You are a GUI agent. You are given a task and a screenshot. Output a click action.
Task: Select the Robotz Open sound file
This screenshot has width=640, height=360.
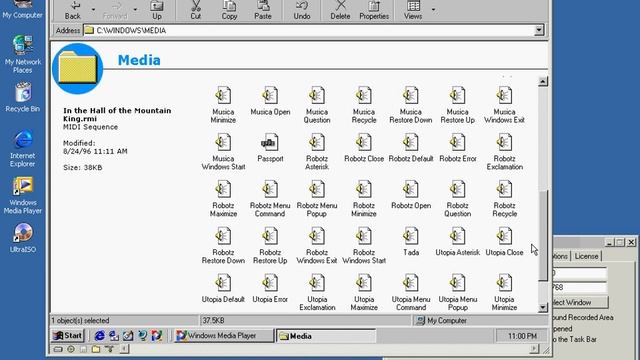[x=411, y=195]
